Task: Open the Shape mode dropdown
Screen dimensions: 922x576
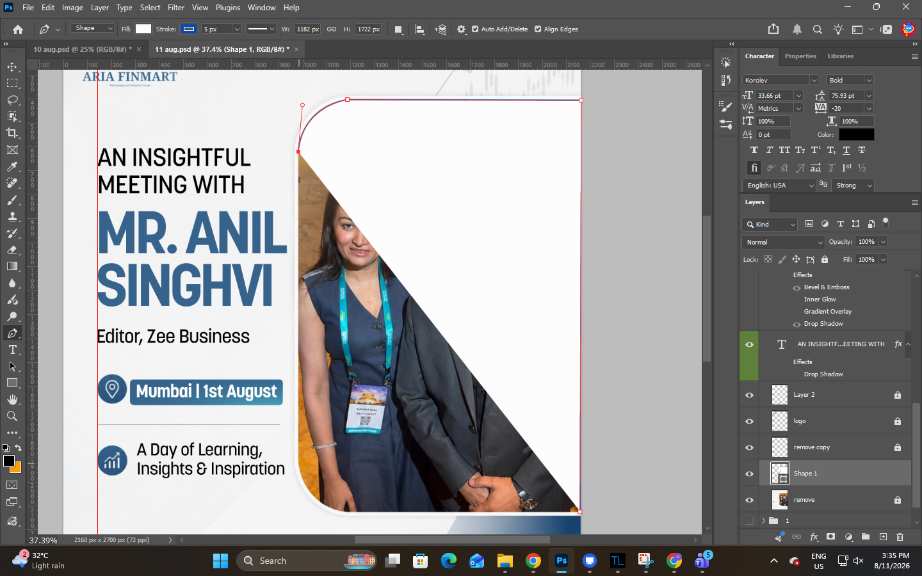Action: [93, 28]
